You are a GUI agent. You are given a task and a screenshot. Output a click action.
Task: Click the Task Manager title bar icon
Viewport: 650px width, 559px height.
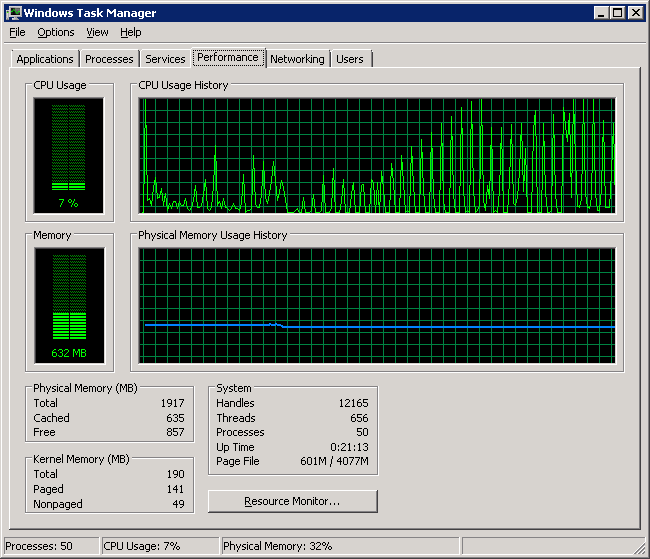pyautogui.click(x=14, y=13)
